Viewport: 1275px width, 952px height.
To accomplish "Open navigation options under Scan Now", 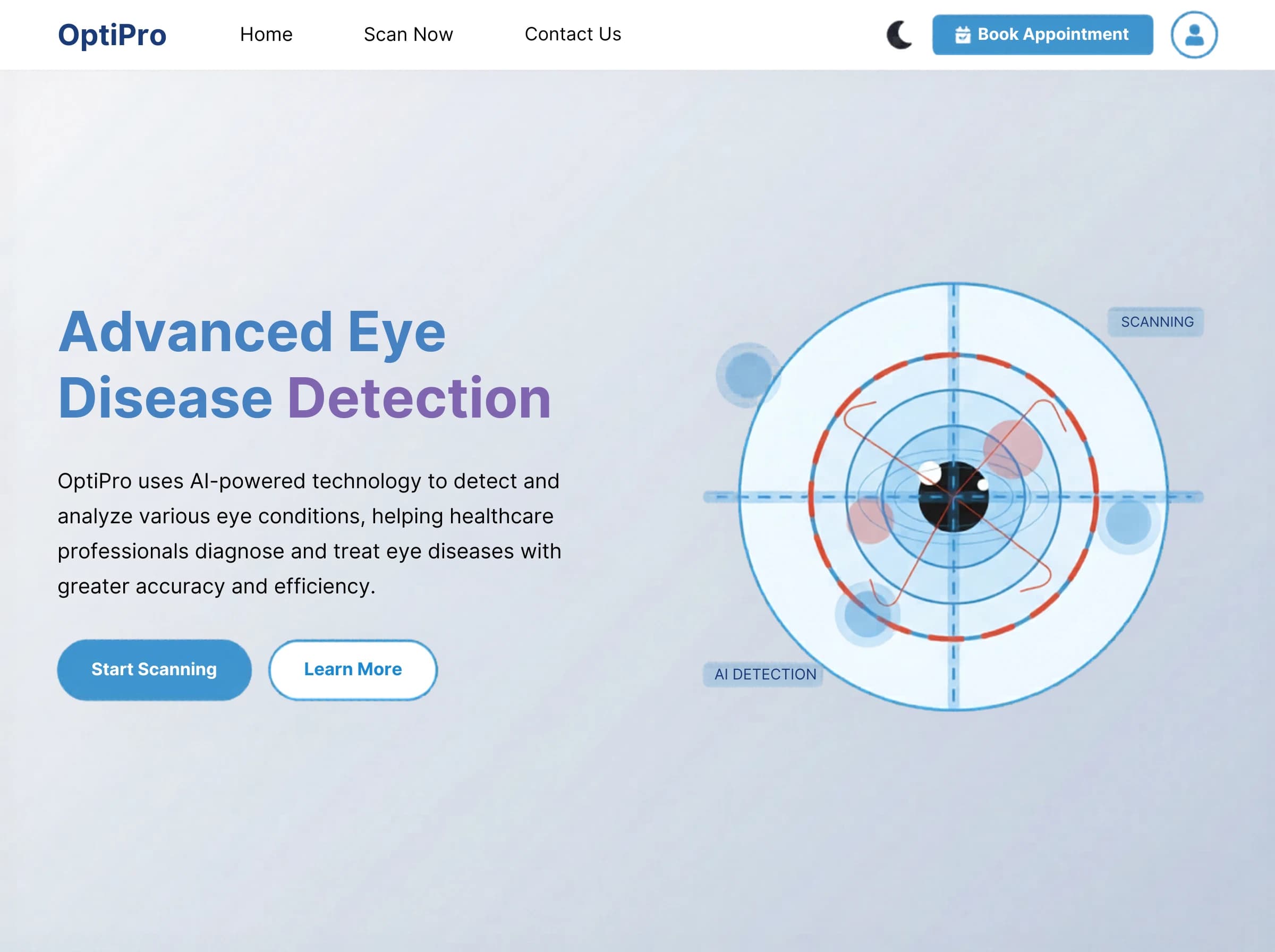I will [408, 35].
